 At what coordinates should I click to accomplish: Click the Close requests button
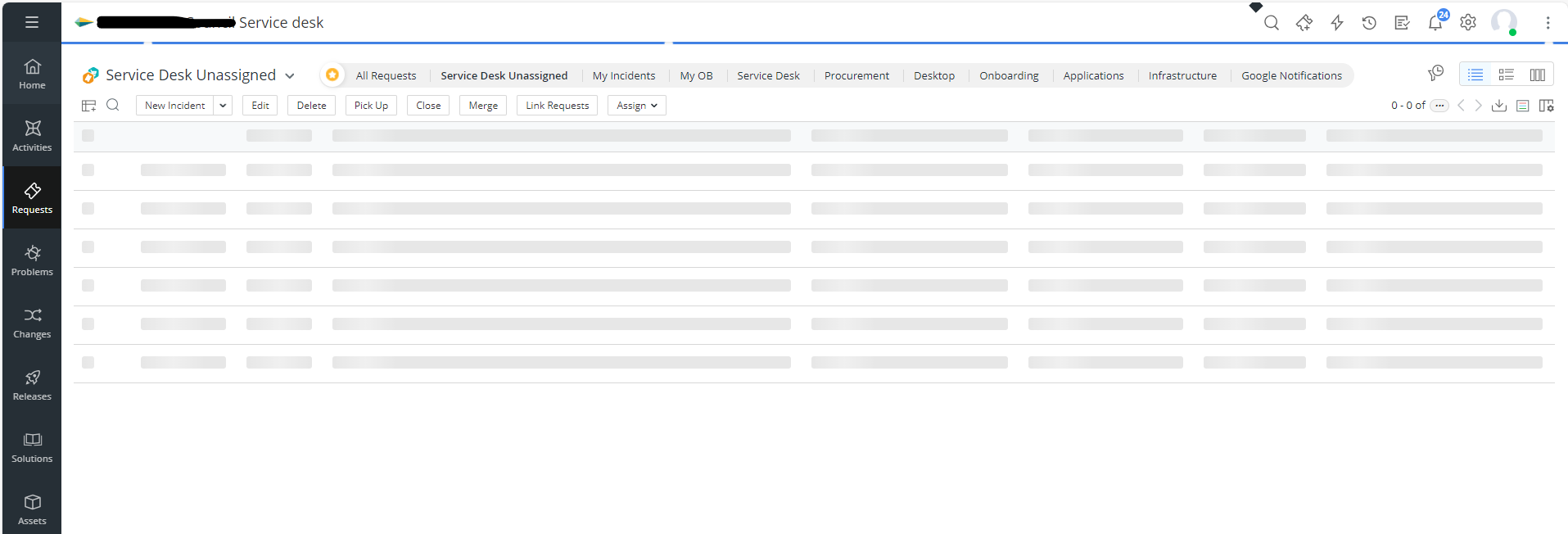tap(428, 106)
